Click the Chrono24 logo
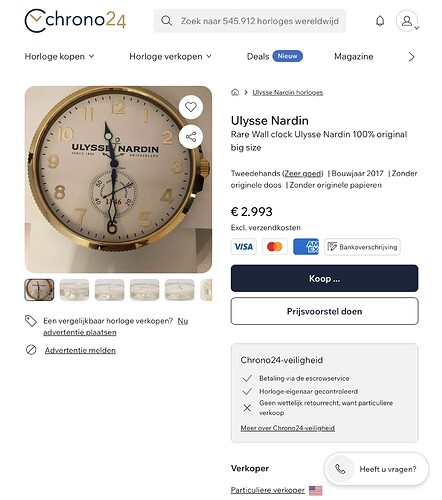 click(75, 20)
